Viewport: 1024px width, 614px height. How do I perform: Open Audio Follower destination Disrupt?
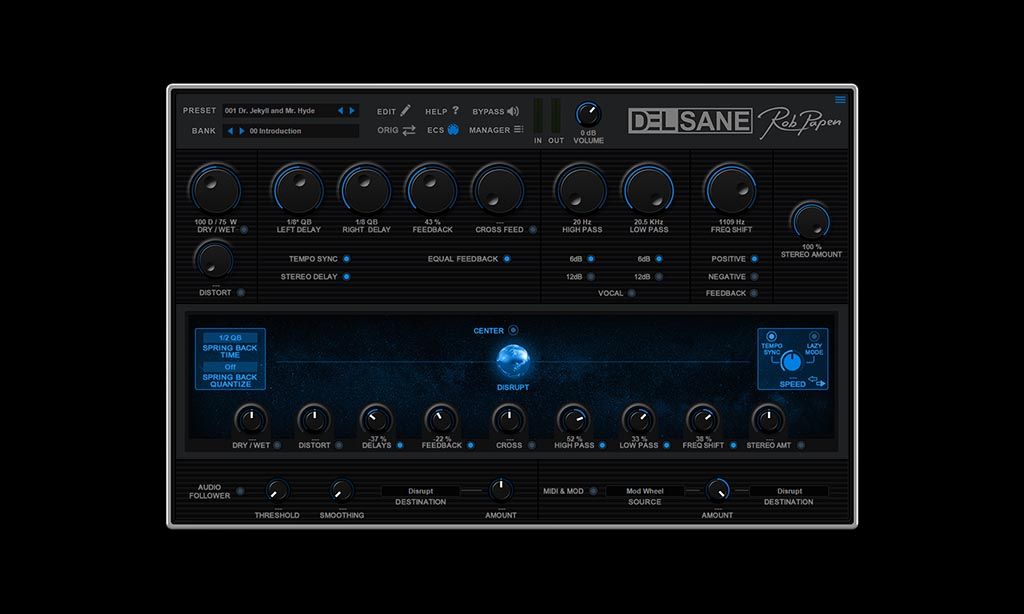coord(421,491)
